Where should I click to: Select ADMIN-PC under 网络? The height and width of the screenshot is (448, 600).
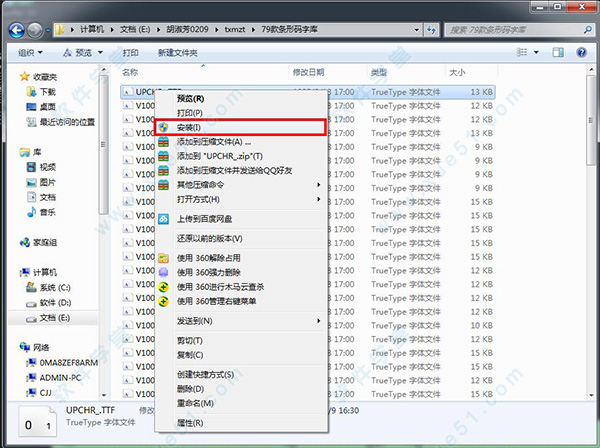click(x=54, y=378)
